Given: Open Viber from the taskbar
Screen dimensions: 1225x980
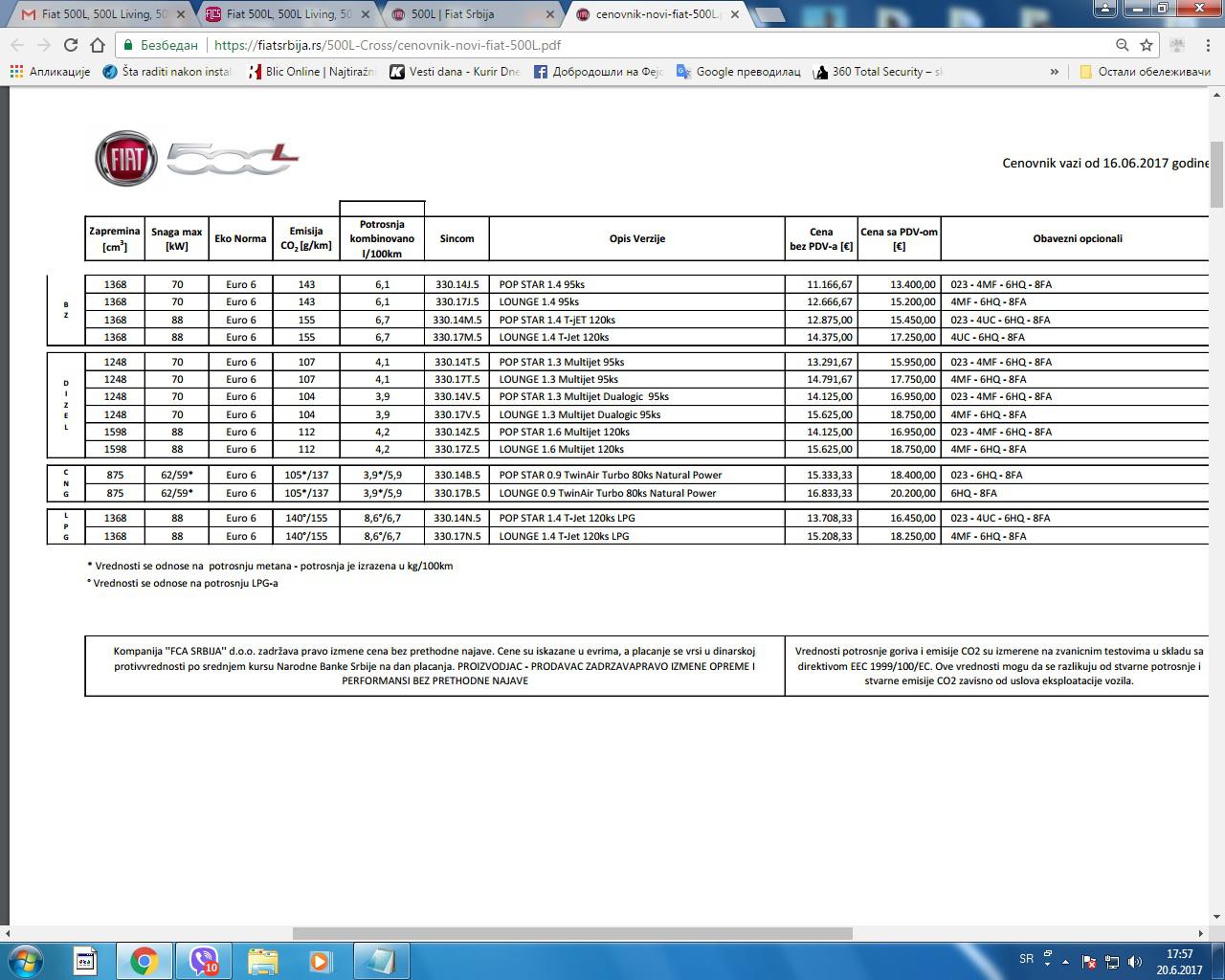Looking at the screenshot, I should click(x=204, y=961).
